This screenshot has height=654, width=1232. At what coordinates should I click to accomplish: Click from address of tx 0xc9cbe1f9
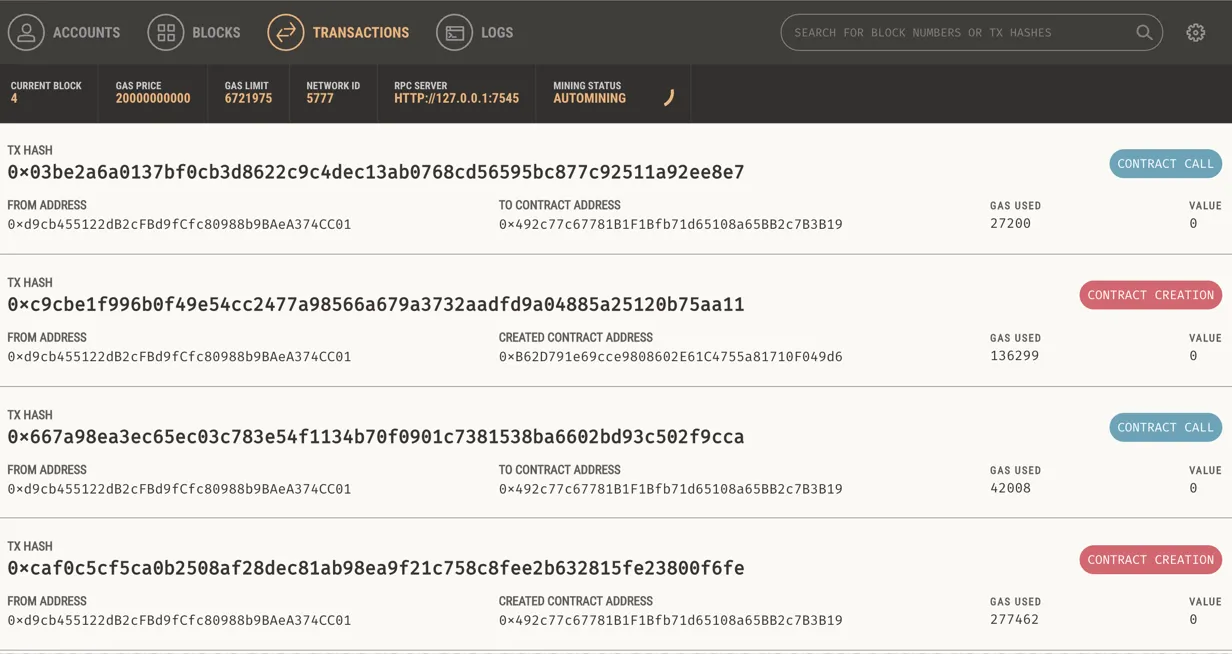[x=179, y=356]
